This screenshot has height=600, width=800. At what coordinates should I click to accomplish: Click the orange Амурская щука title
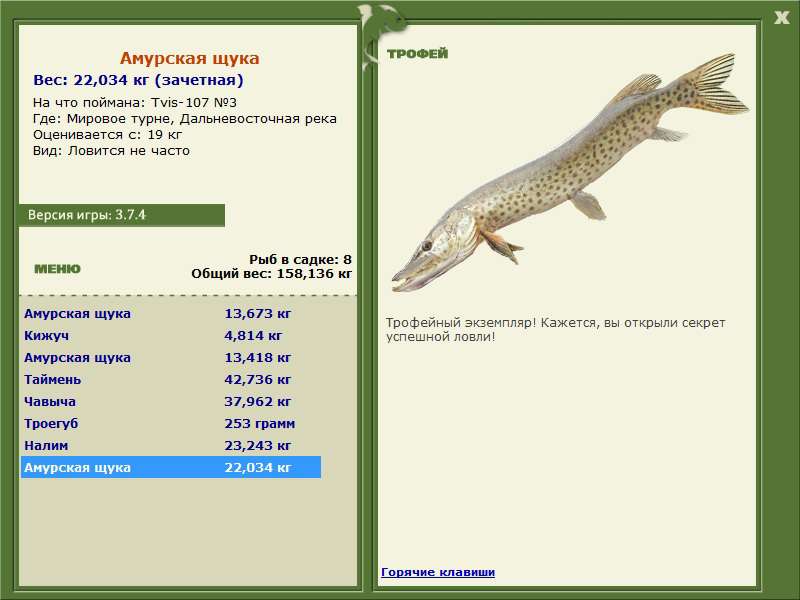pos(189,59)
